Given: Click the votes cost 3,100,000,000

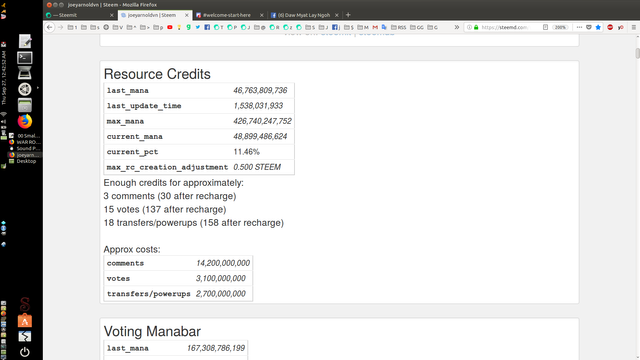Looking at the screenshot, I should (x=221, y=278).
